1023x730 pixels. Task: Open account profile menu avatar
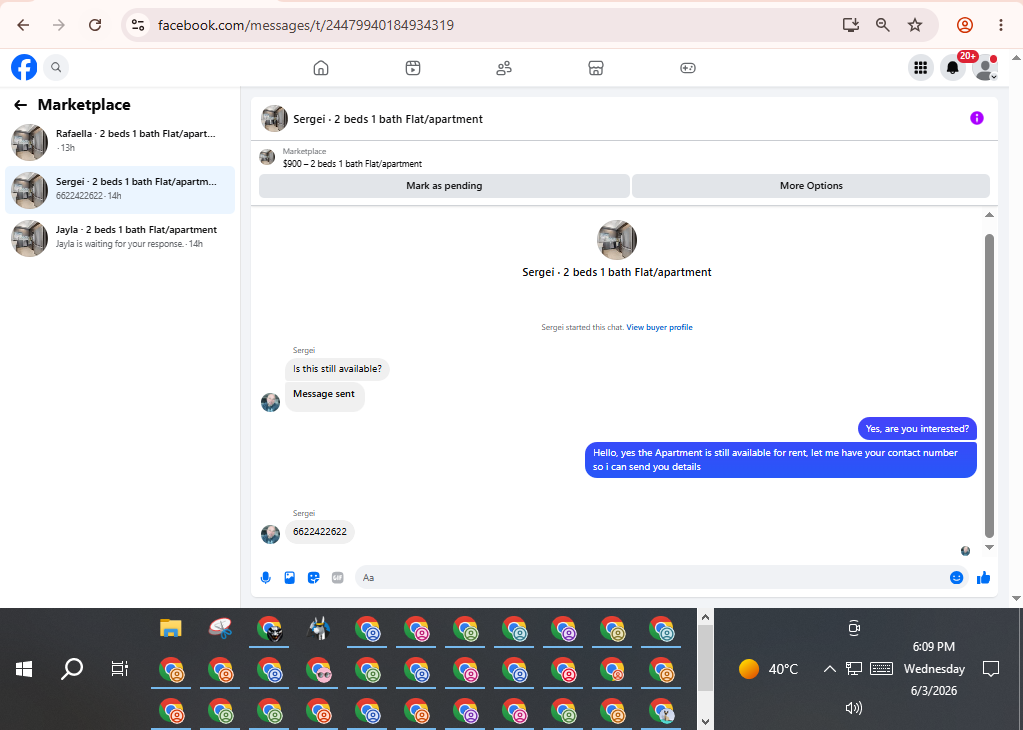coord(984,67)
